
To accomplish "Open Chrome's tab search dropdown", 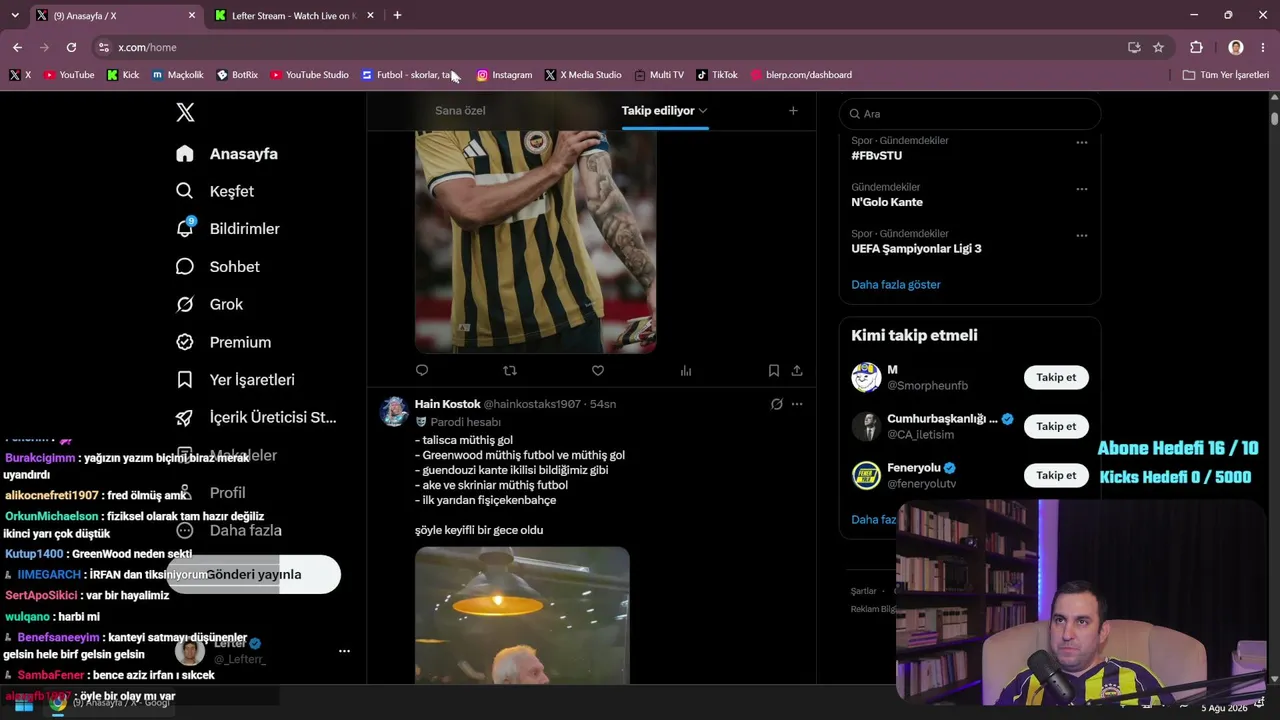I will pyautogui.click(x=14, y=15).
